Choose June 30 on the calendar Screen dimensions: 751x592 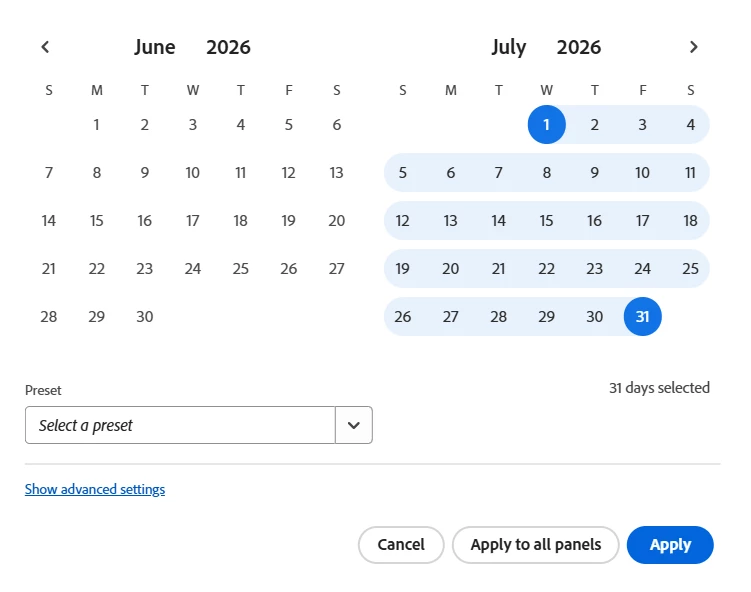coord(145,317)
